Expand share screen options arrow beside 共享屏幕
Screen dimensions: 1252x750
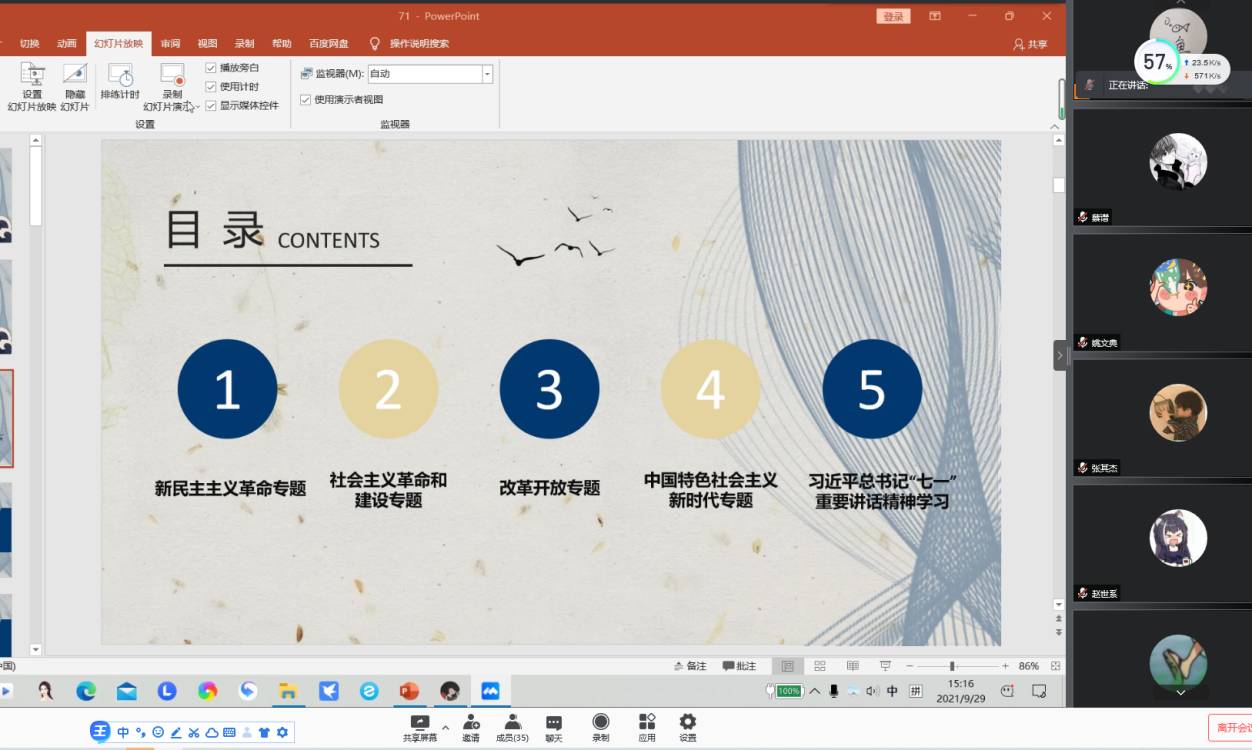click(445, 727)
